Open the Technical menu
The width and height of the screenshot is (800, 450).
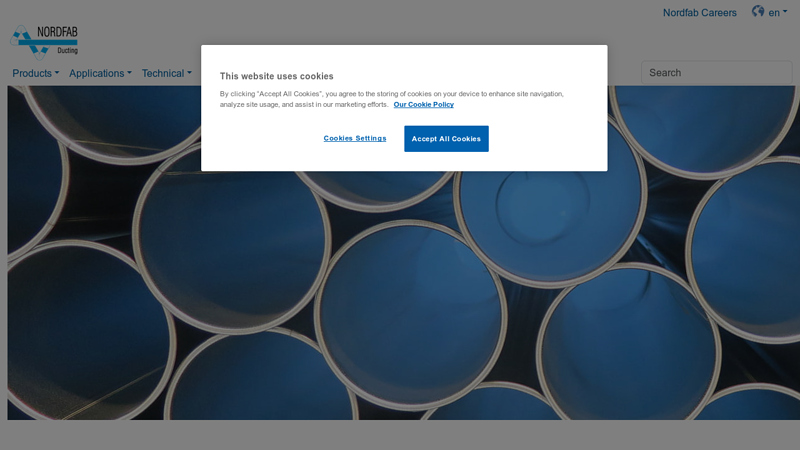[163, 73]
